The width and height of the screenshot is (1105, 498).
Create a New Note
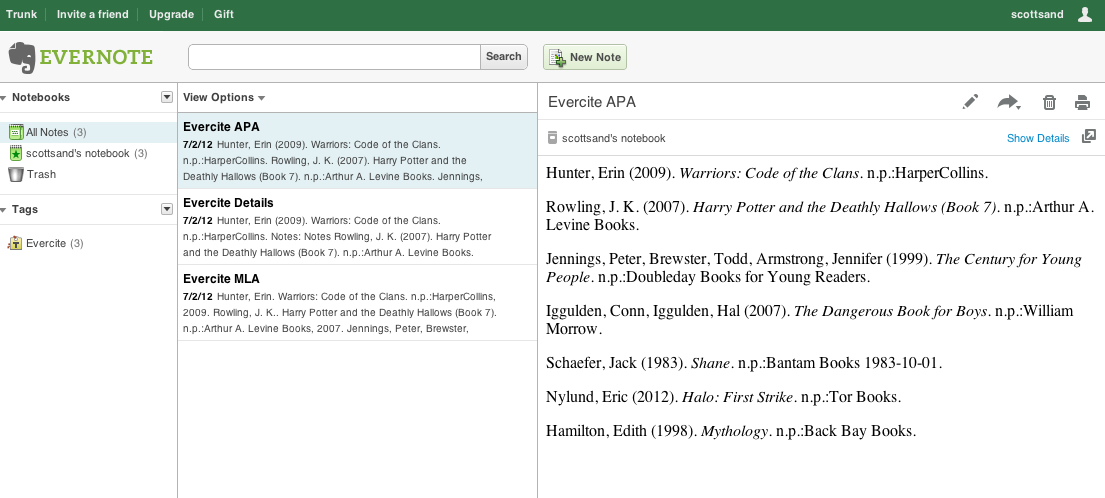[x=584, y=57]
